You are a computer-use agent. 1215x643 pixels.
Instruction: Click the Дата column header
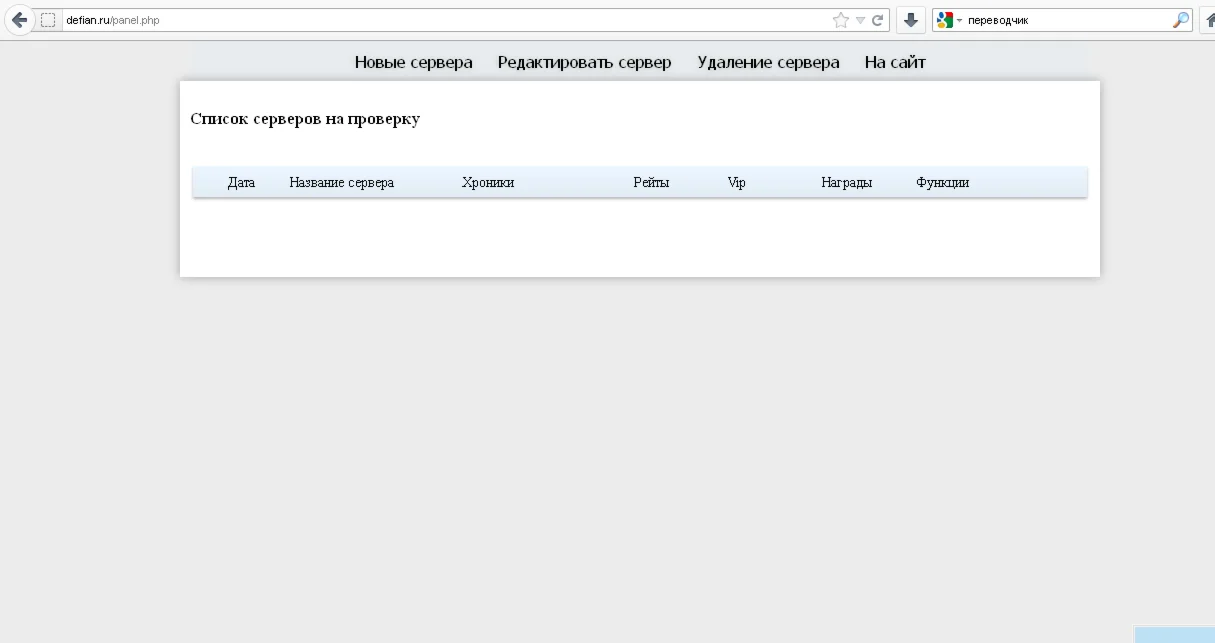(x=241, y=183)
